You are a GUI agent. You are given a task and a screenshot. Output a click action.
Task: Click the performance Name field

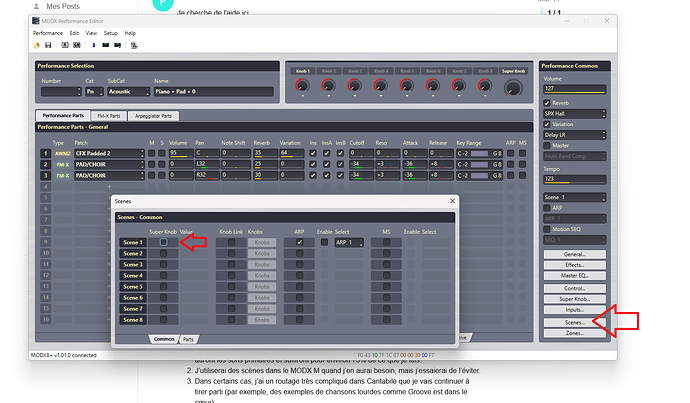tap(211, 92)
